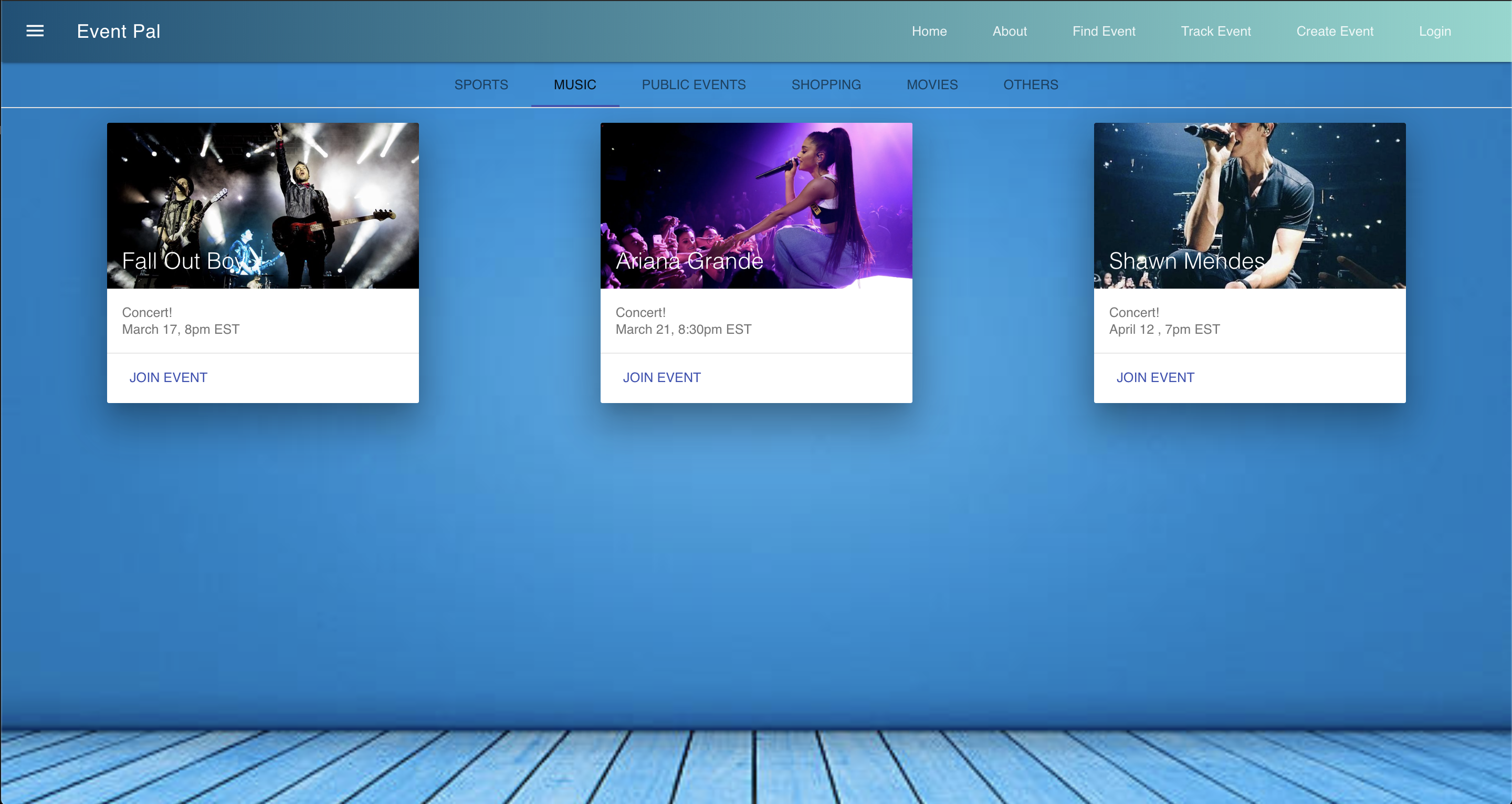This screenshot has height=804, width=1512.
Task: Open the About page link
Action: (1010, 31)
